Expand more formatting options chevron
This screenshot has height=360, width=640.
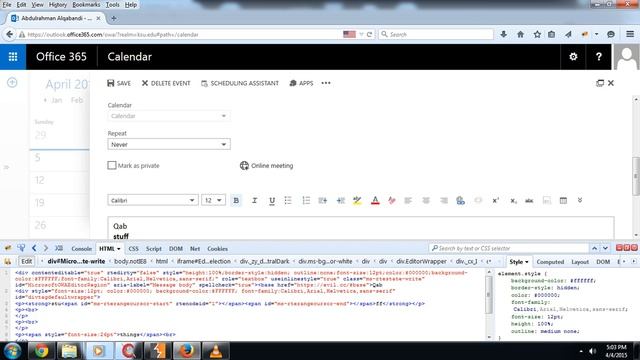[580, 200]
